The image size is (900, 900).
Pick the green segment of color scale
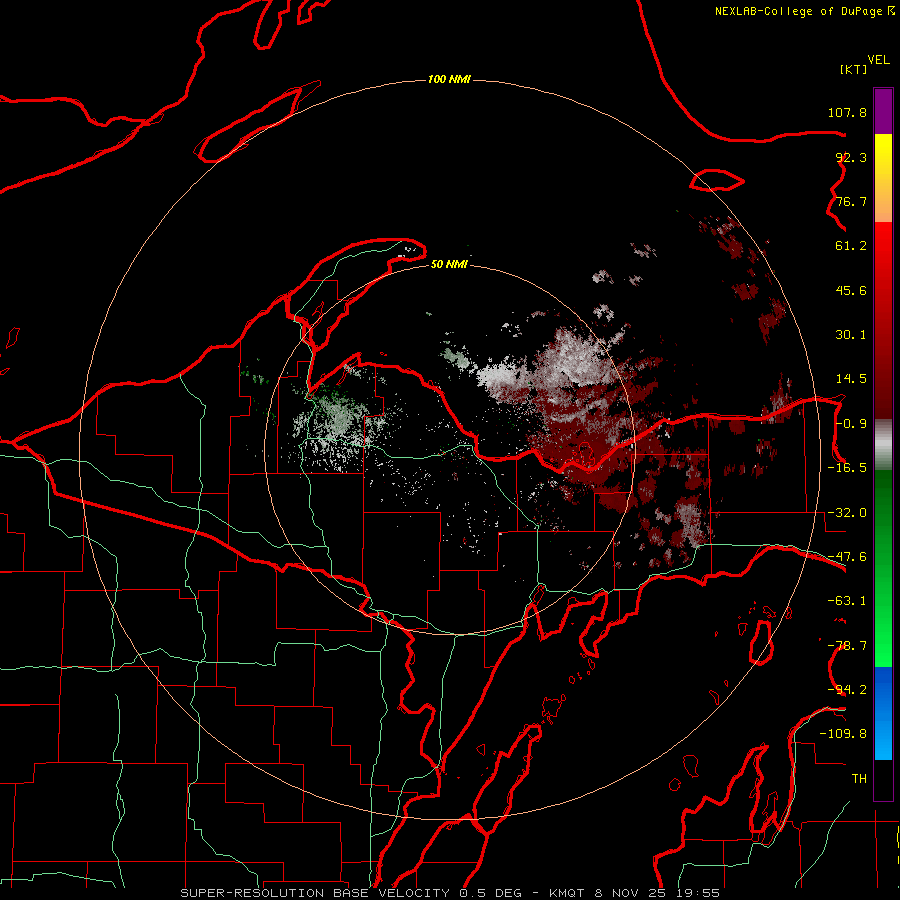[x=883, y=568]
